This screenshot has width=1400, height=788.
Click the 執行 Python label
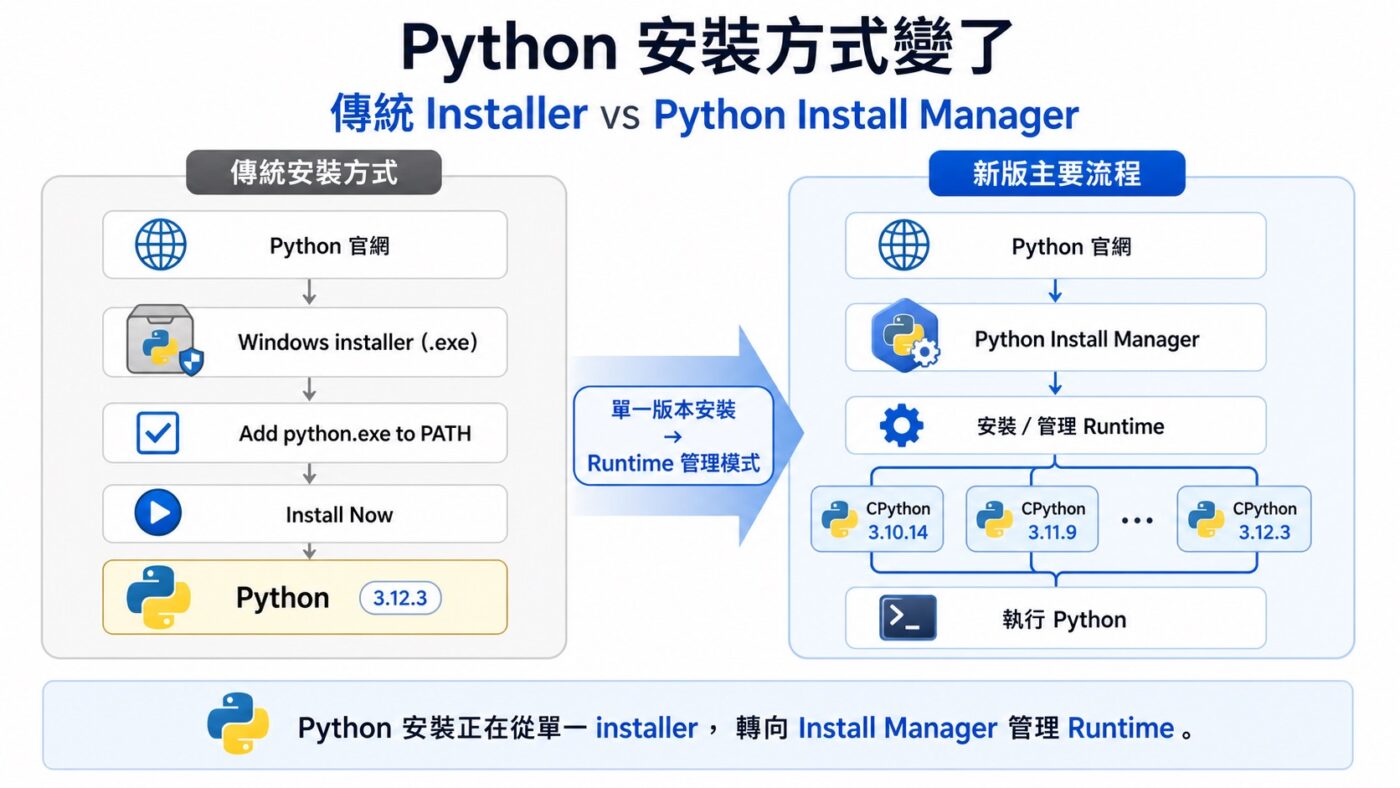coord(1064,620)
